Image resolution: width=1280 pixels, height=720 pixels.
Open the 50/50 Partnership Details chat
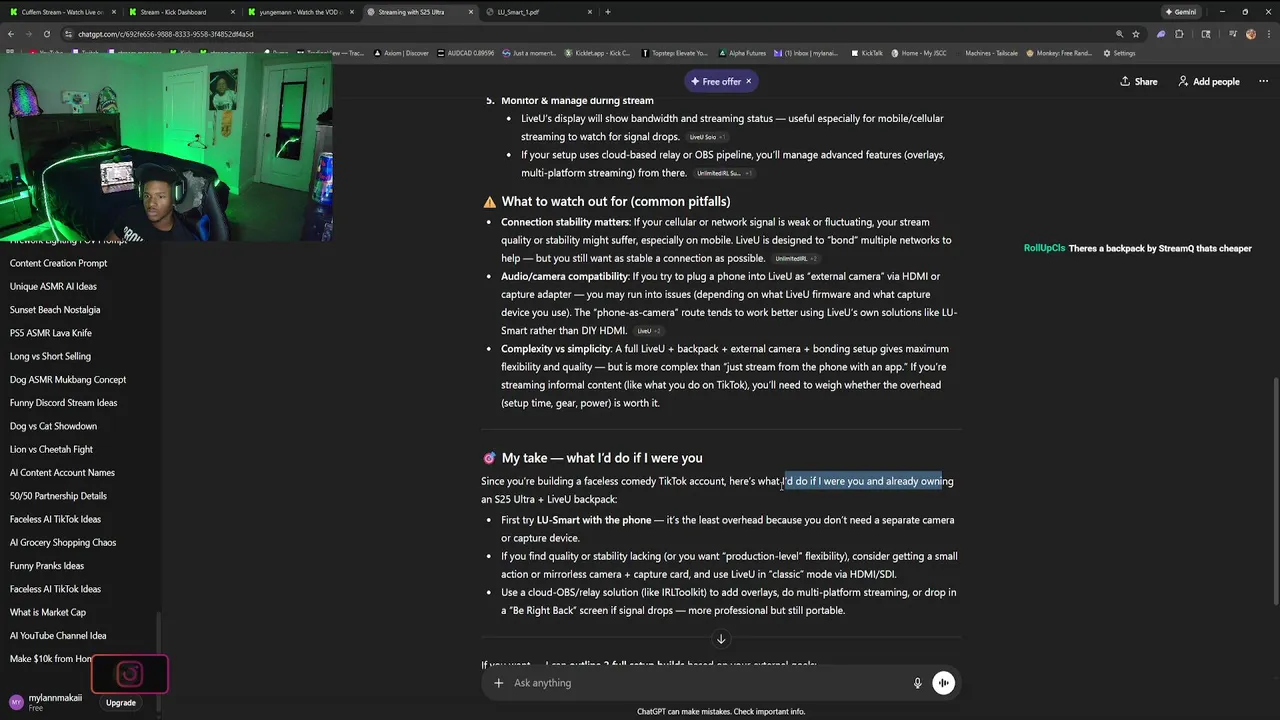tap(77, 496)
